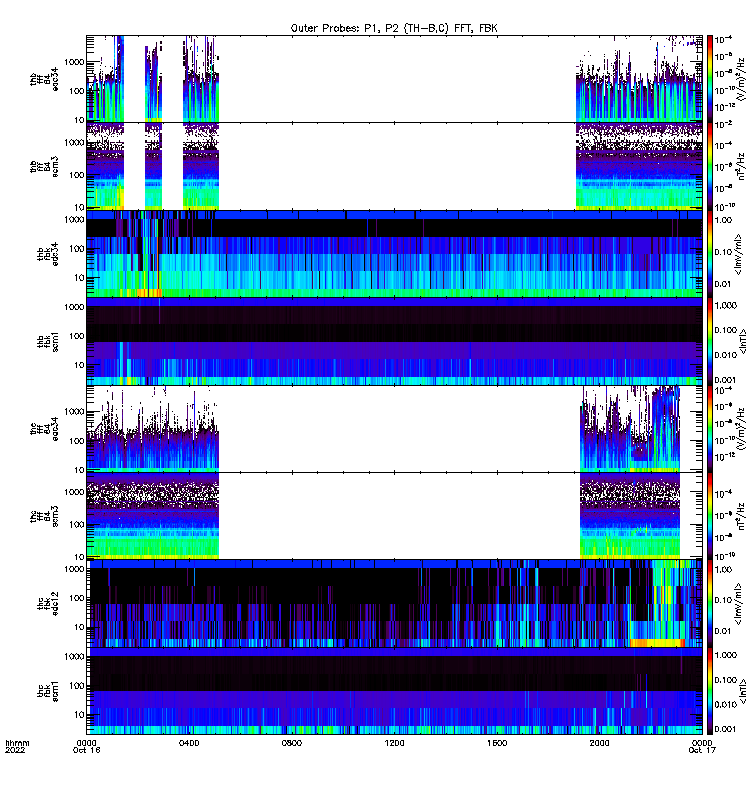Click the nT²/Hz unit label of thc scm3 color bar
The height and width of the screenshot is (800, 750).
(742, 516)
